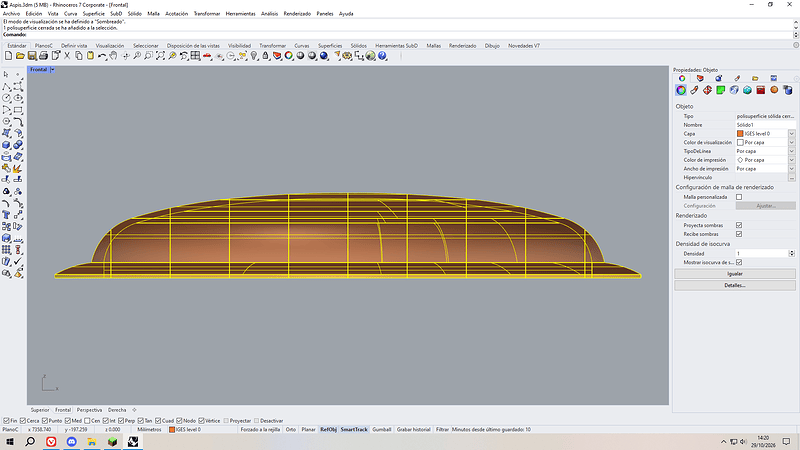
Task: Create a new file with the New icon
Action: (x=9, y=56)
